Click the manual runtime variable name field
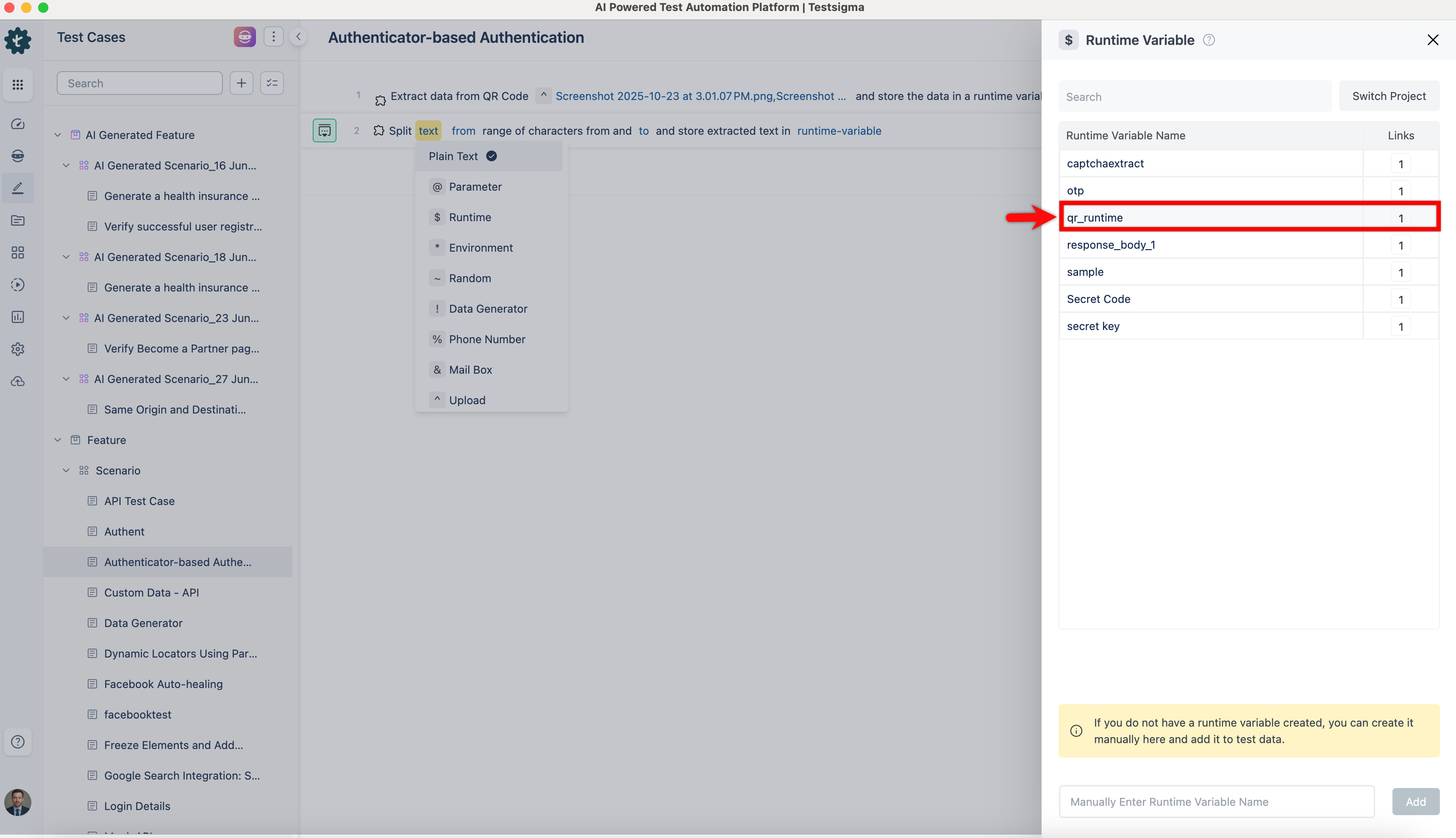The image size is (1456, 838). pos(1215,801)
